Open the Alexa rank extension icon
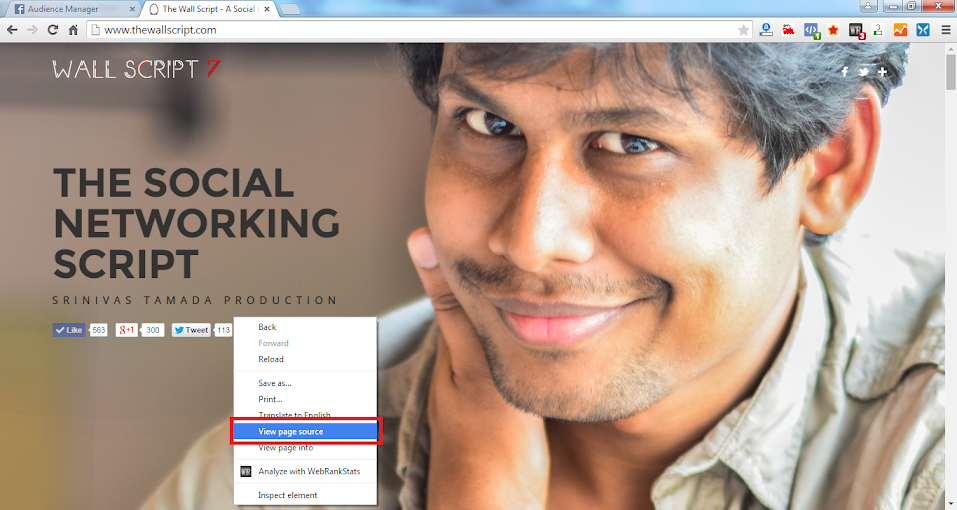The image size is (957, 510). pos(766,29)
